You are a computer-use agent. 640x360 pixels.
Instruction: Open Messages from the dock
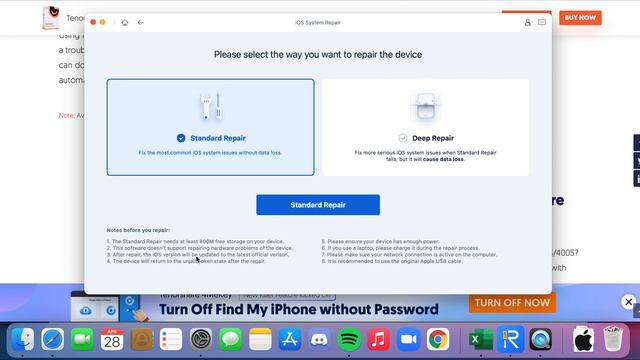point(231,339)
